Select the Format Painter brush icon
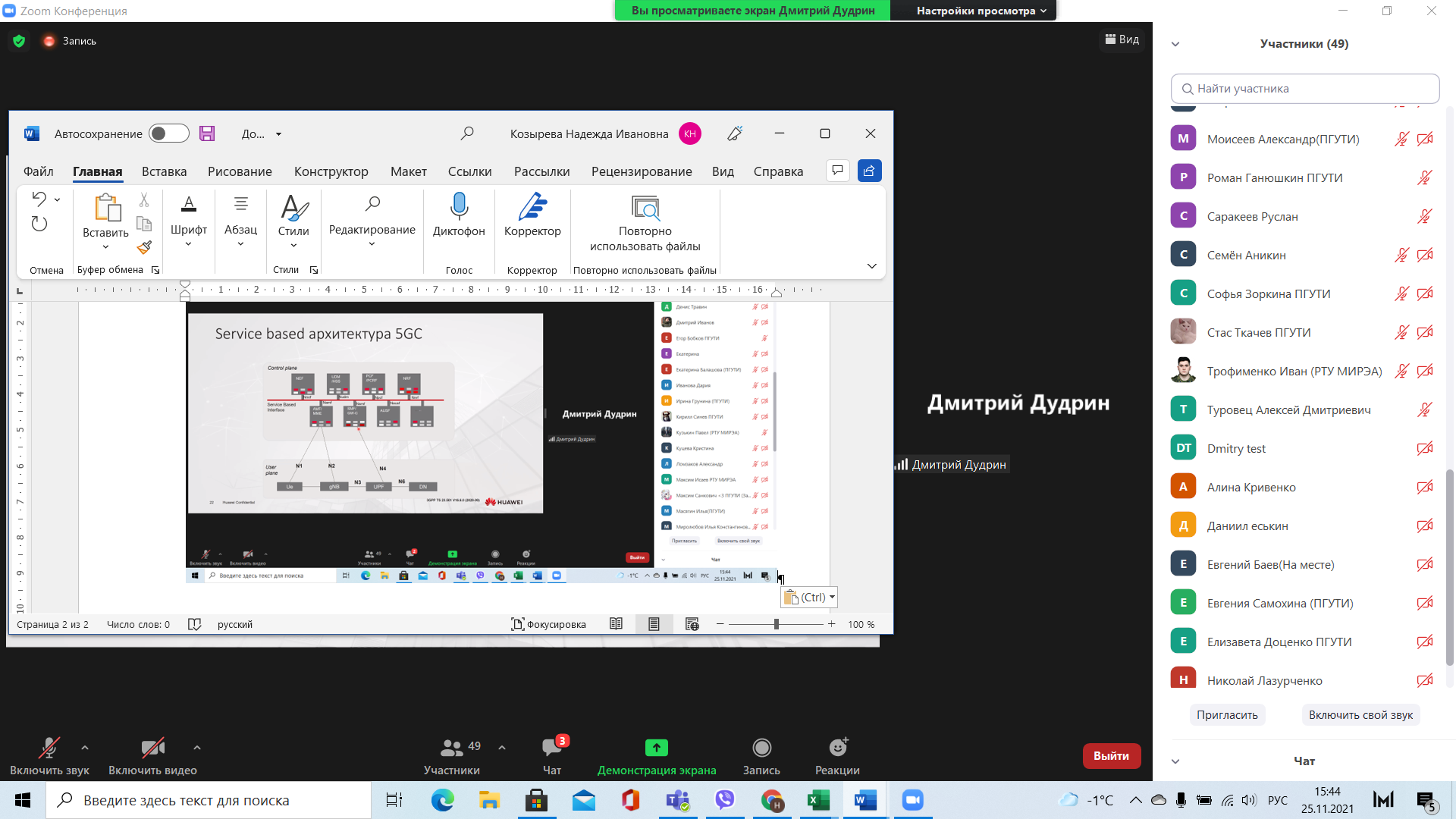1456x819 pixels. pos(144,247)
